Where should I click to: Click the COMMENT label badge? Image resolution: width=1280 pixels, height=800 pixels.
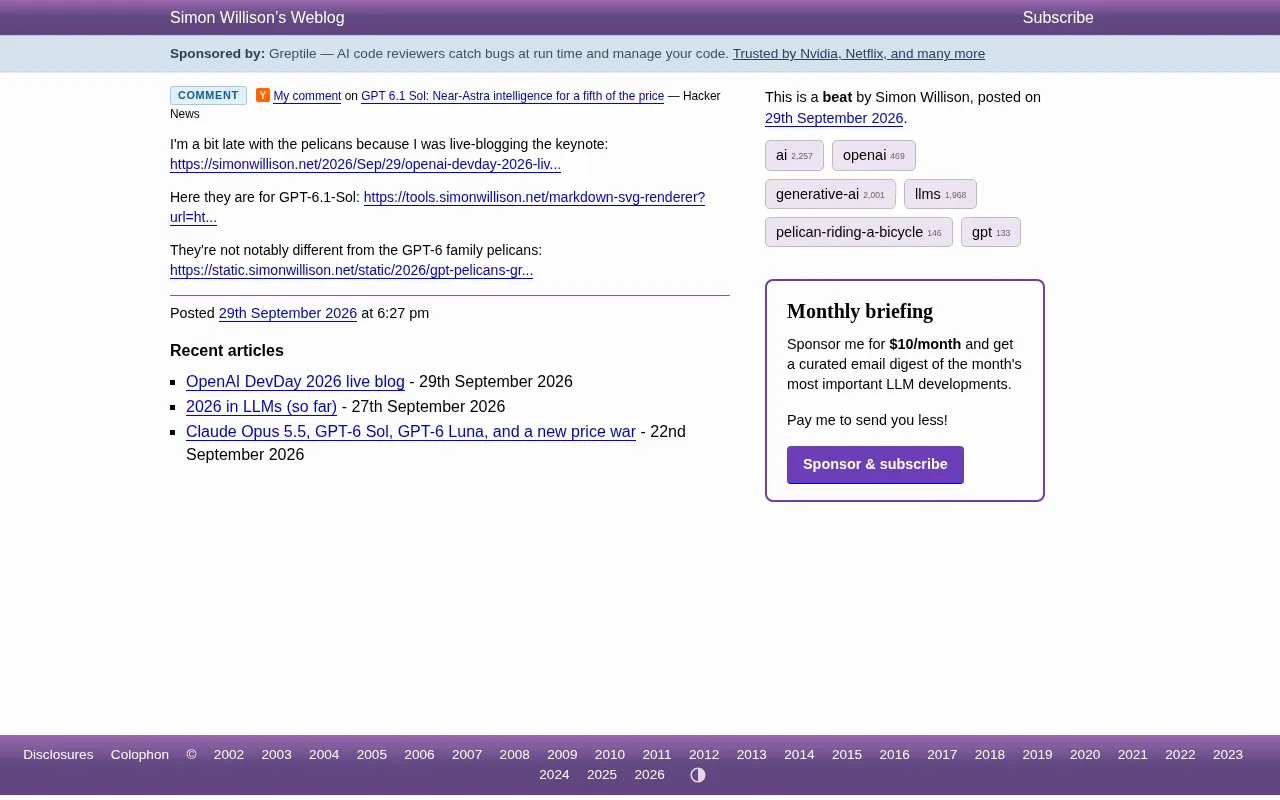208,96
